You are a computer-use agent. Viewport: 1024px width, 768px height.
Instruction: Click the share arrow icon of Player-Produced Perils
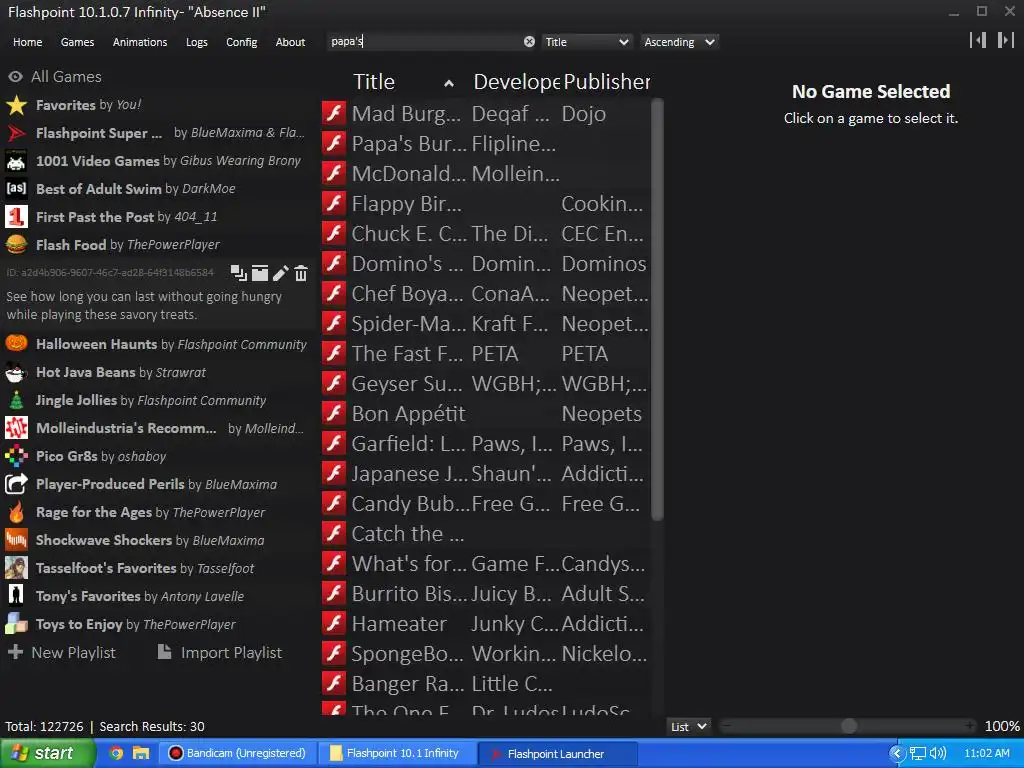pyautogui.click(x=16, y=484)
